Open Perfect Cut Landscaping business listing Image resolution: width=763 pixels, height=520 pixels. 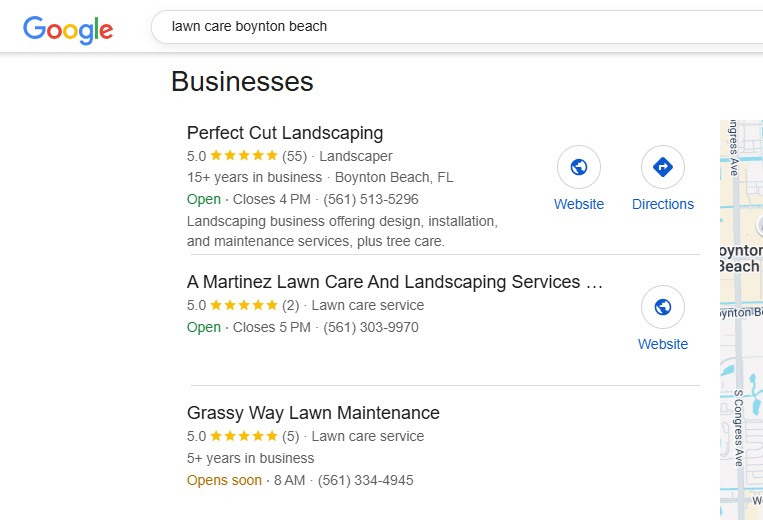[285, 133]
